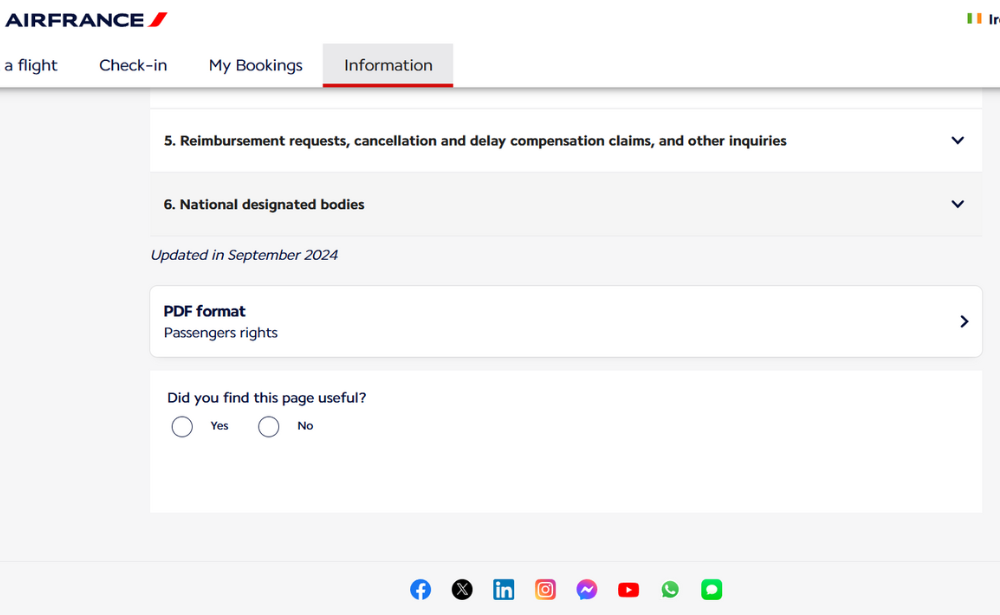
Task: Switch to the Information tab
Action: coord(388,65)
